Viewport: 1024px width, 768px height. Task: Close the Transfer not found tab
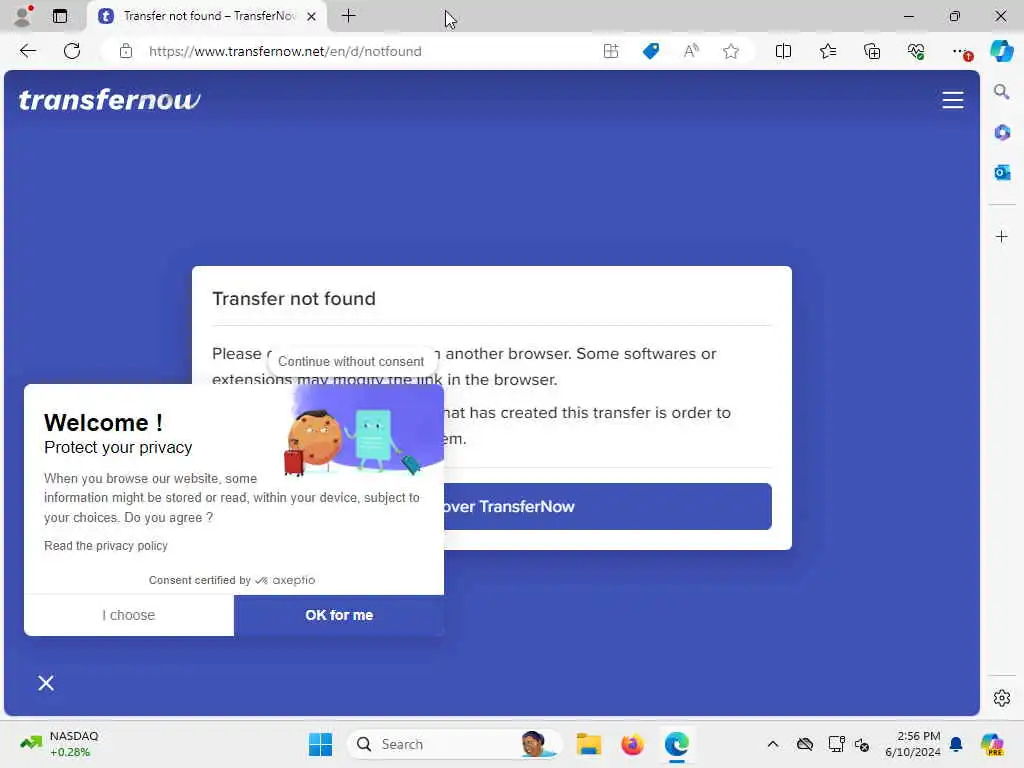tap(312, 16)
